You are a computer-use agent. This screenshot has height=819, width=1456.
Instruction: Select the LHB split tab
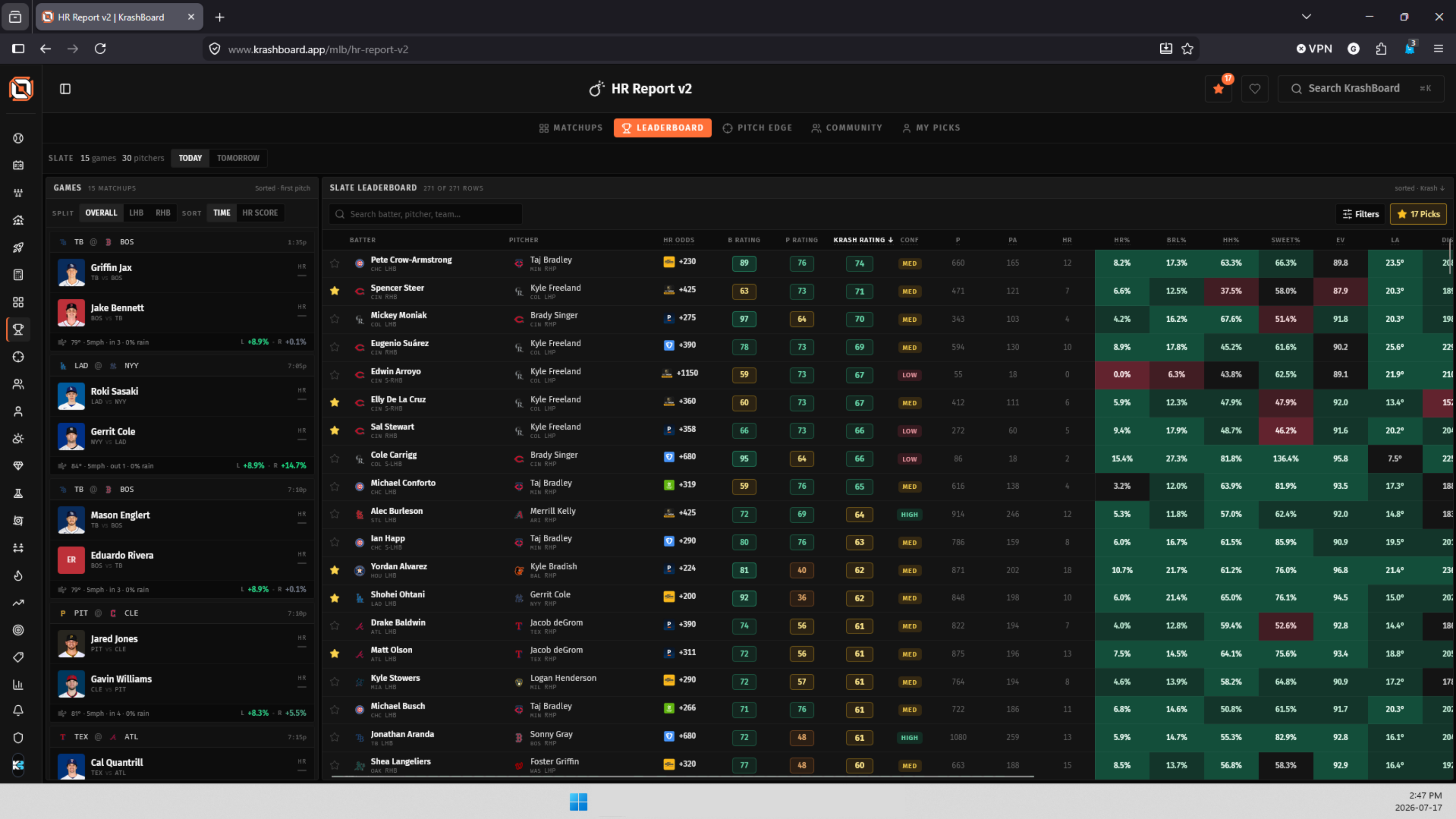[136, 213]
